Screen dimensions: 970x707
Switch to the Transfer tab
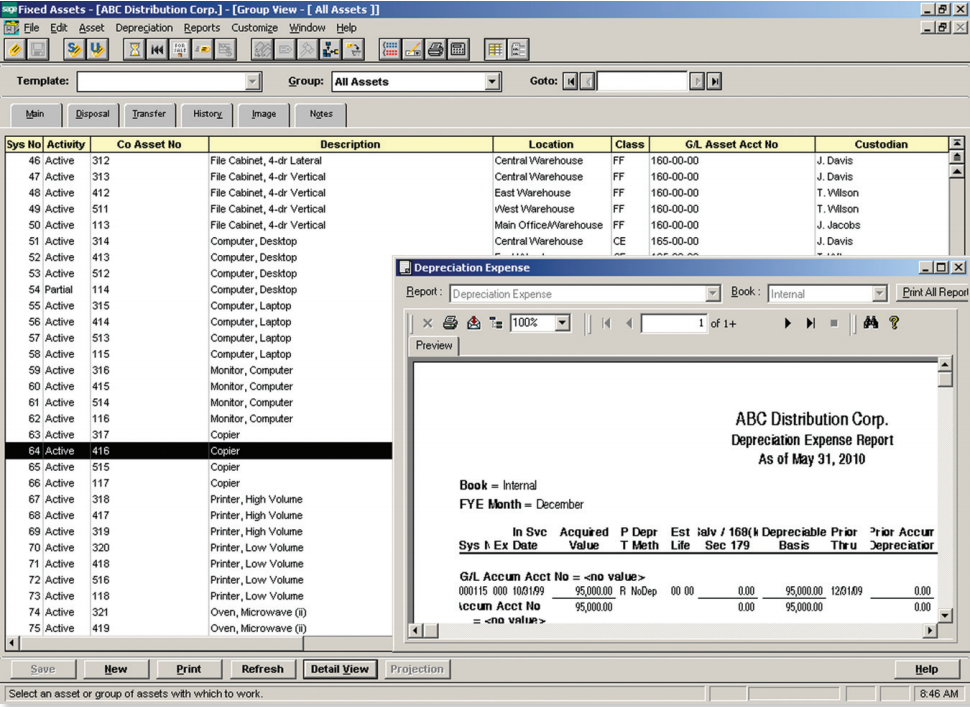tap(149, 114)
